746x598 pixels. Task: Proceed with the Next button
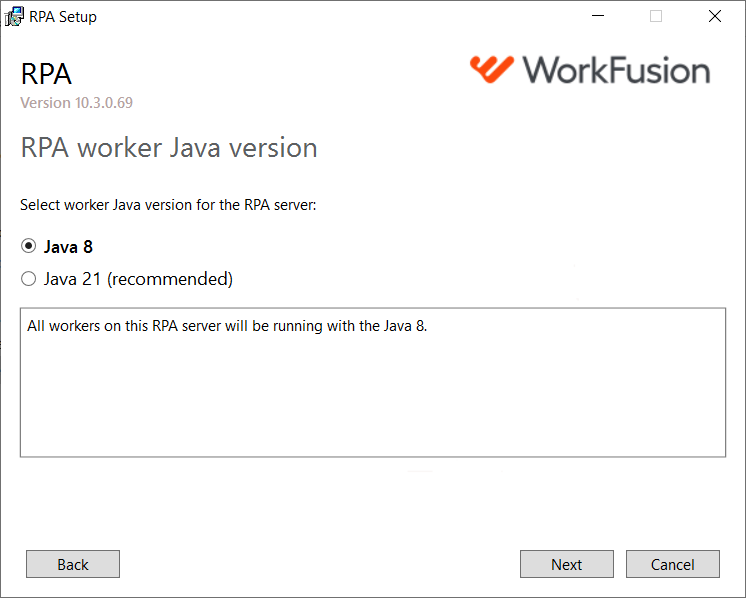pyautogui.click(x=567, y=564)
